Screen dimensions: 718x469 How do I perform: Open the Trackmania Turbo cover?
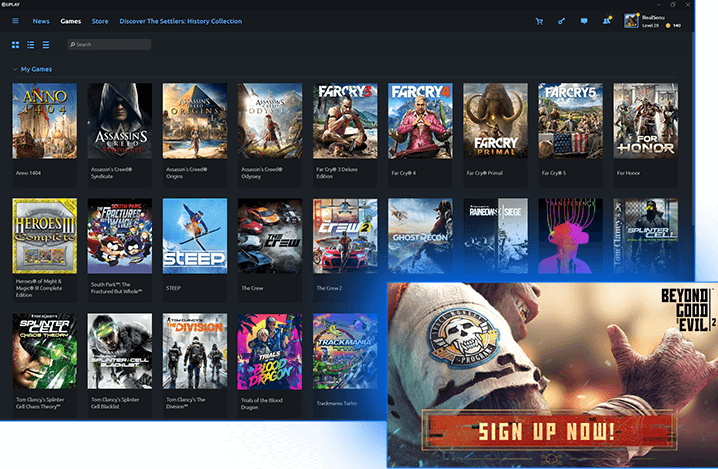point(345,351)
